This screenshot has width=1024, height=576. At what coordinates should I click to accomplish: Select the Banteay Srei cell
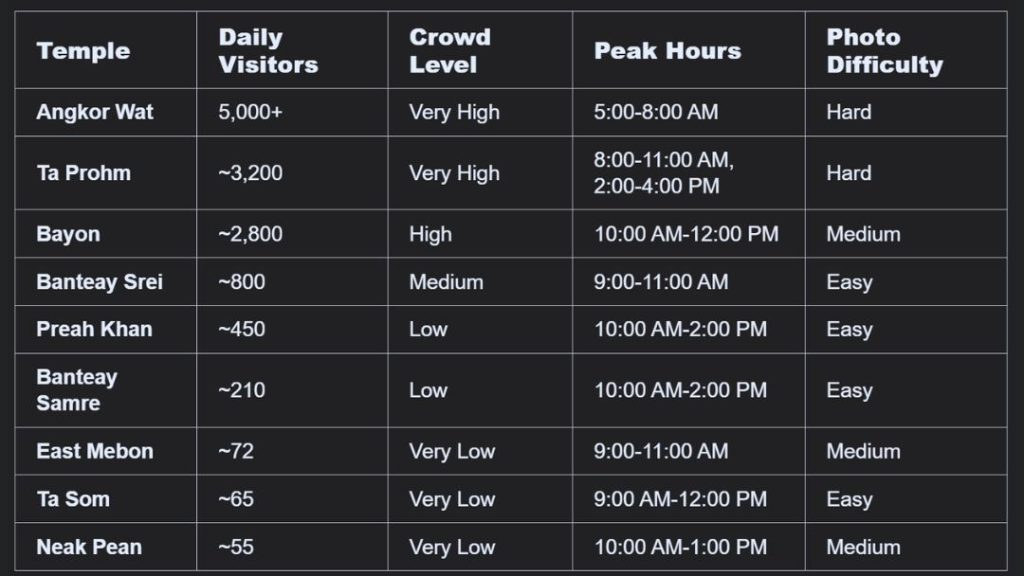pyautogui.click(x=99, y=282)
